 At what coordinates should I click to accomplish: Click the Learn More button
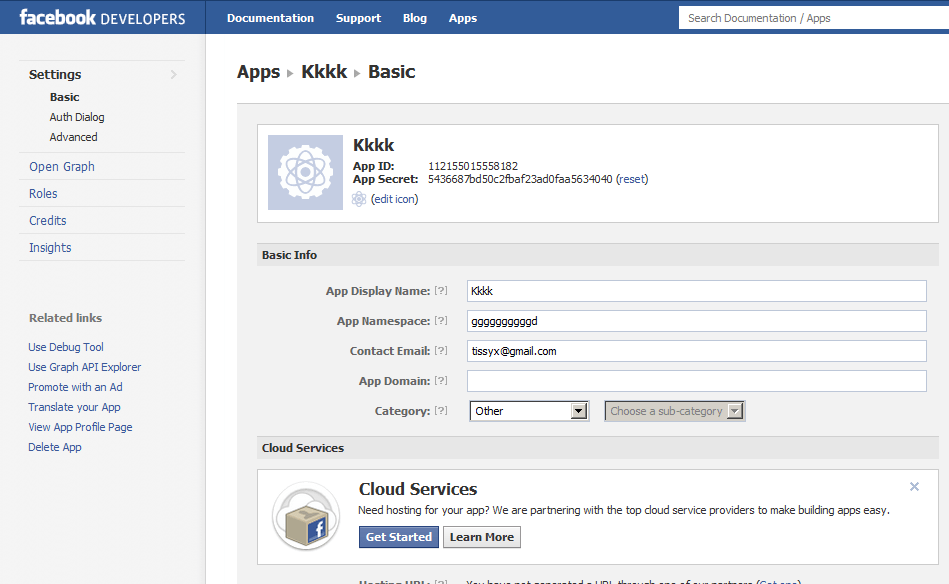(x=482, y=537)
